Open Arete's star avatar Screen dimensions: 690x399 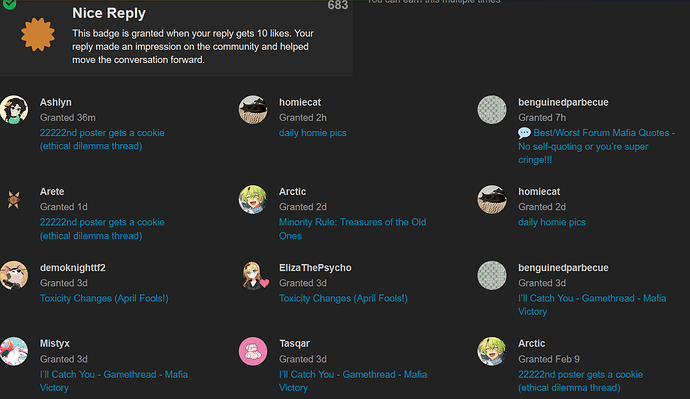click(x=13, y=200)
